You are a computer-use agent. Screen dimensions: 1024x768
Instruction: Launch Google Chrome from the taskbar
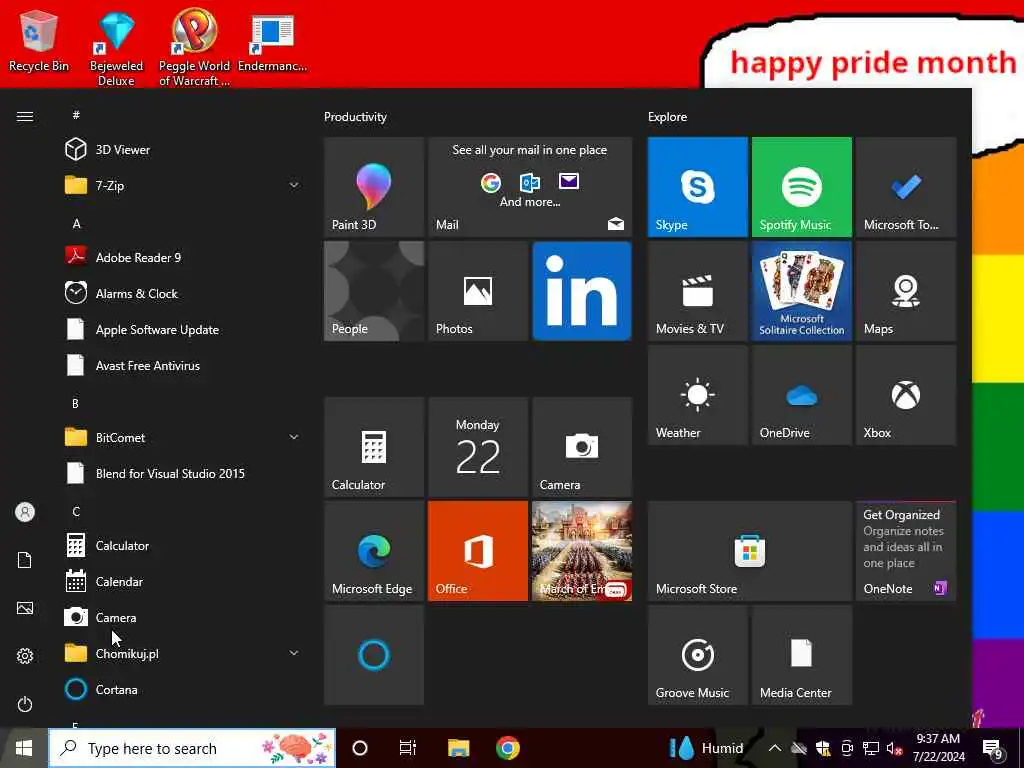point(507,748)
